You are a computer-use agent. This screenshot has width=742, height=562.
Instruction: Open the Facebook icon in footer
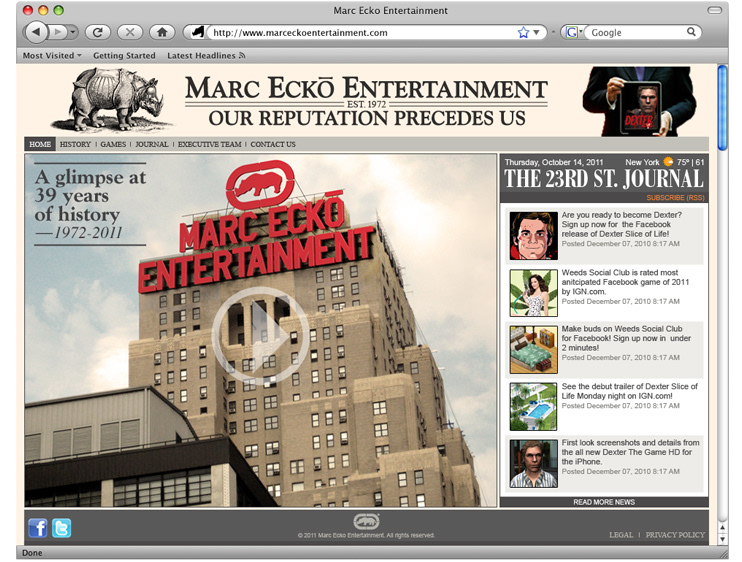click(38, 528)
